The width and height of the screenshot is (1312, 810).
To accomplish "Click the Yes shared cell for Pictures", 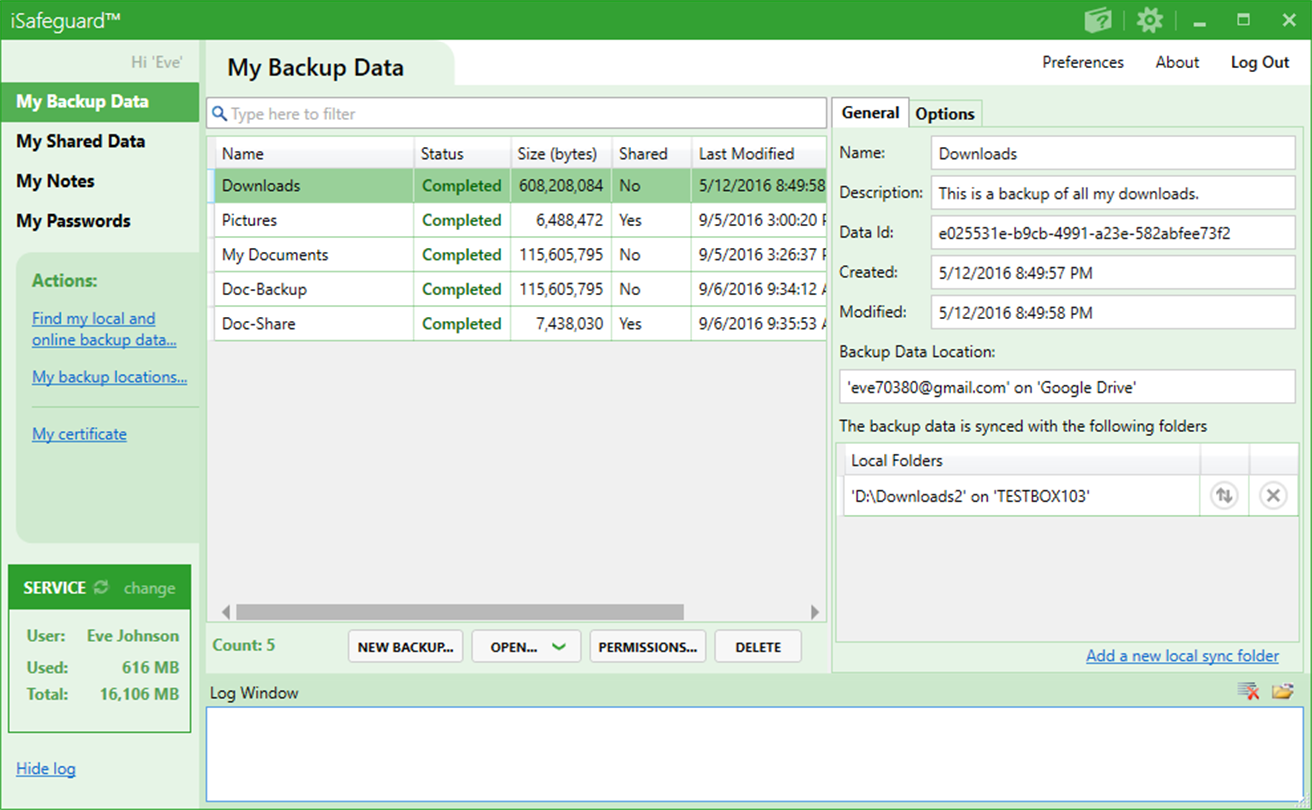I will pyautogui.click(x=651, y=220).
